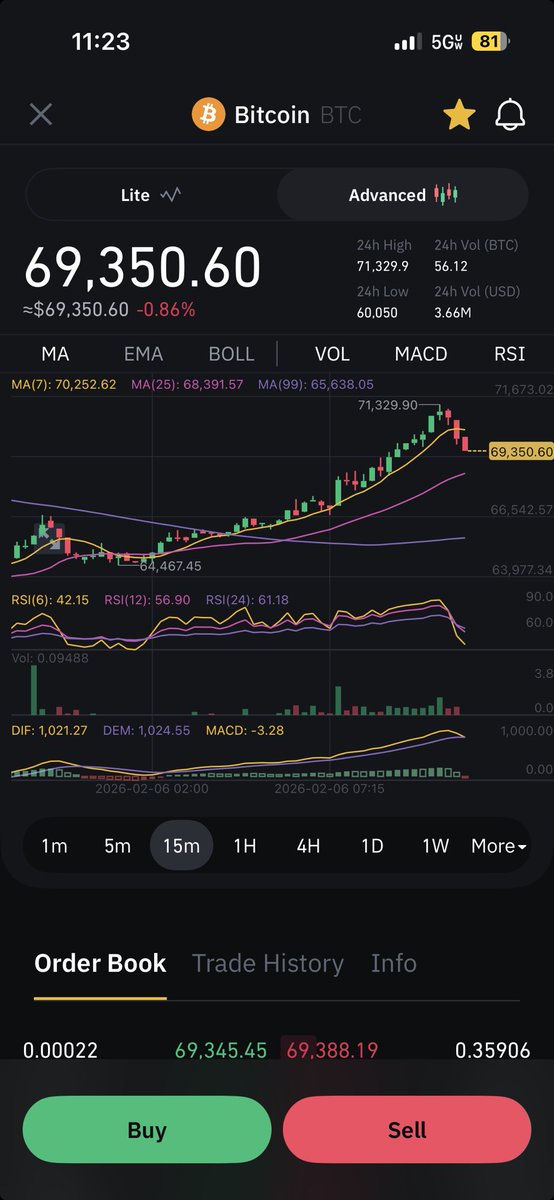Tap the red Sell button
Image resolution: width=554 pixels, height=1200 pixels.
(407, 1130)
